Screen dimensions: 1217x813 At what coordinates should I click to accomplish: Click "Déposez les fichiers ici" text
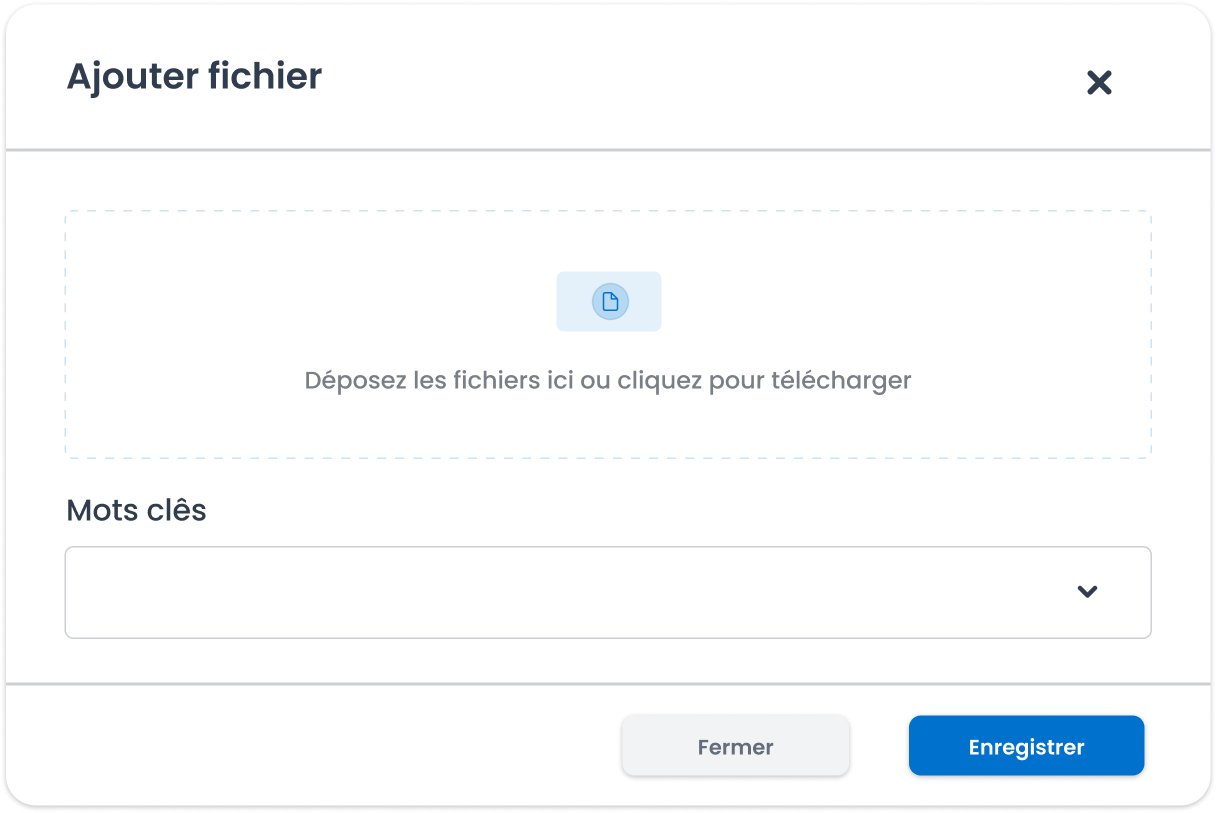coord(440,381)
